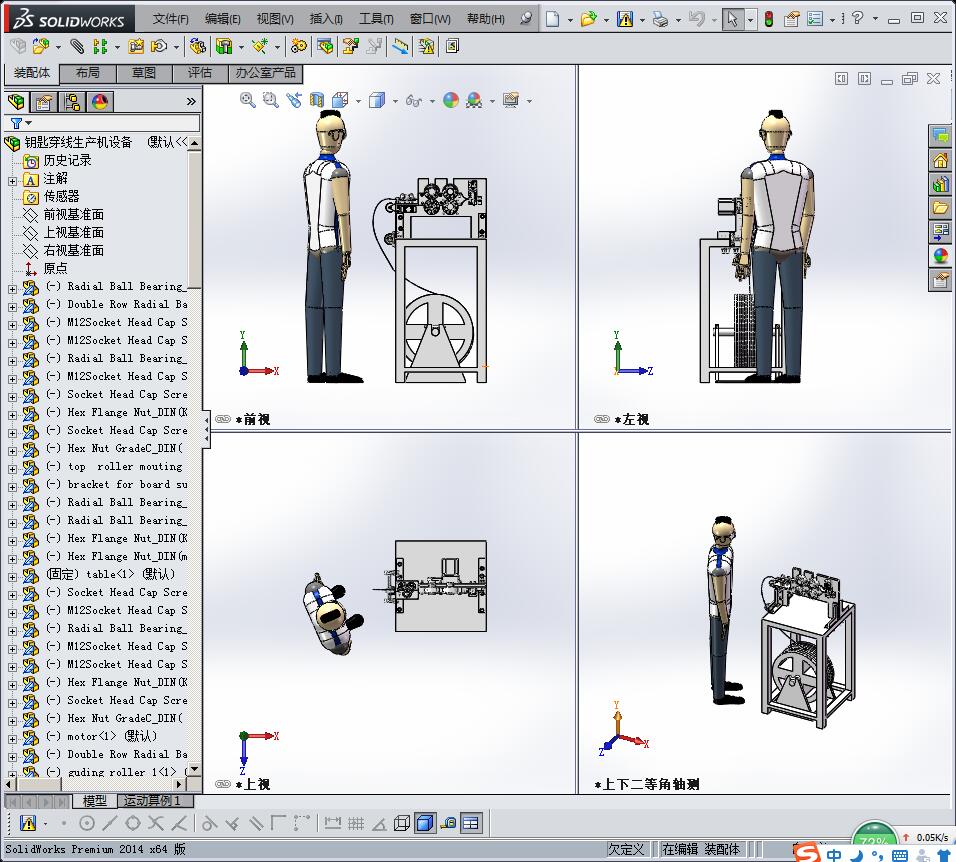Open the File Explorer folder in task pane

(940, 208)
